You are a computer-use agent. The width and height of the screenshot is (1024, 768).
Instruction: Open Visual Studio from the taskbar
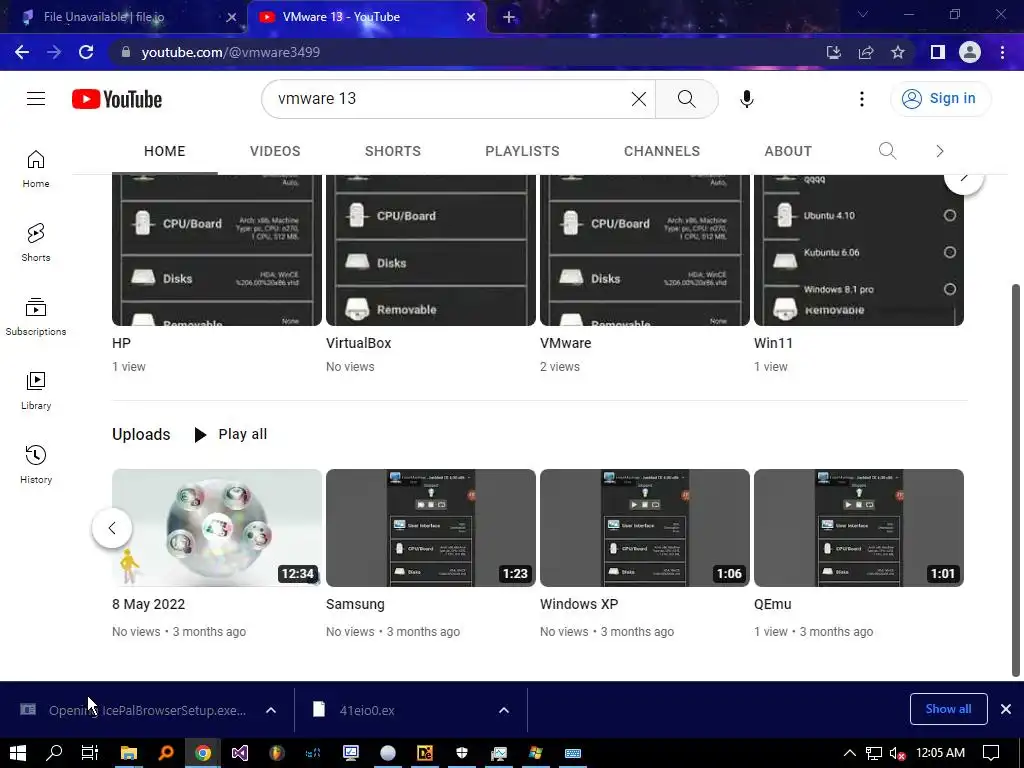click(240, 753)
